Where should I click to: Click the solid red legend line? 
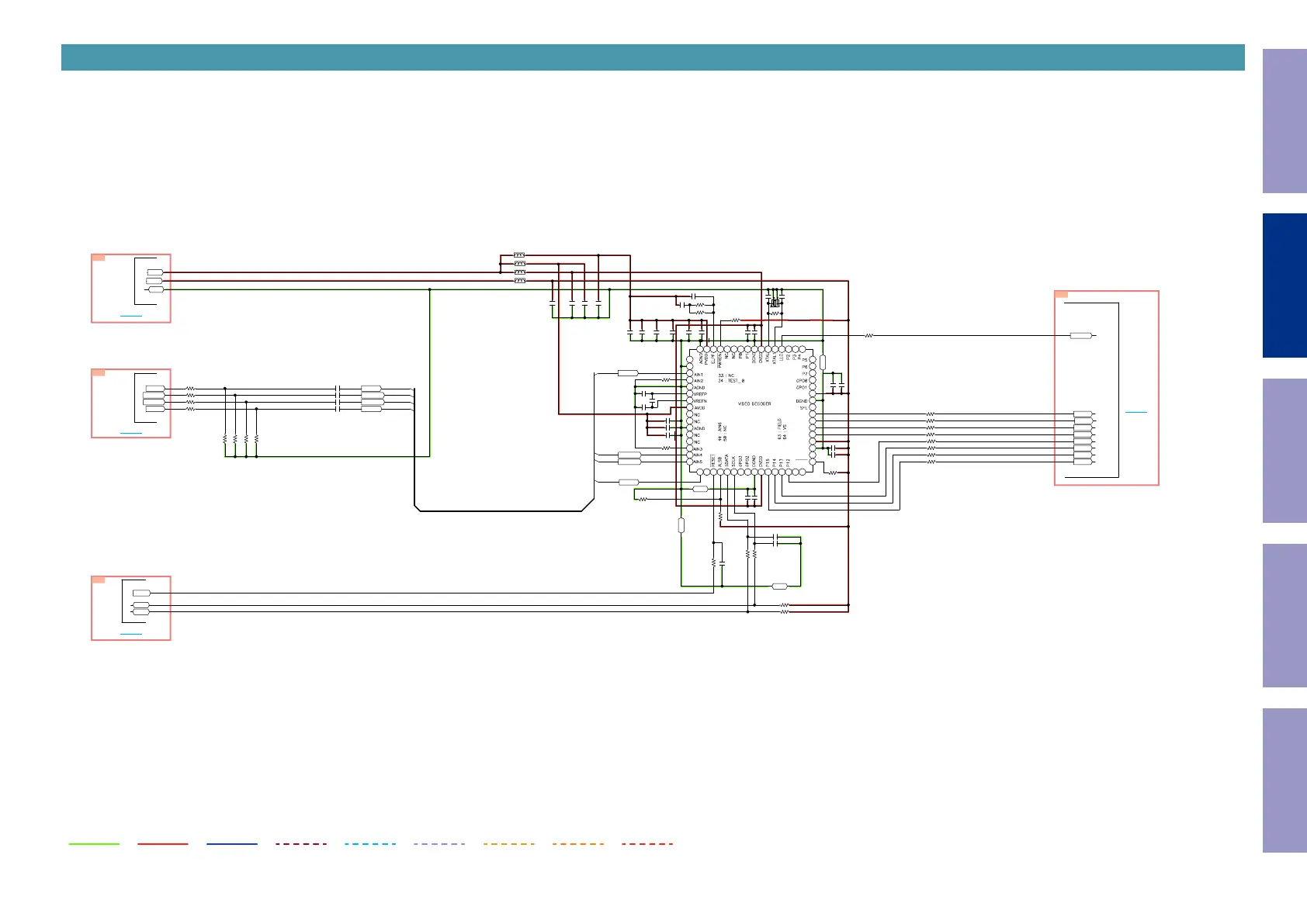163,843
